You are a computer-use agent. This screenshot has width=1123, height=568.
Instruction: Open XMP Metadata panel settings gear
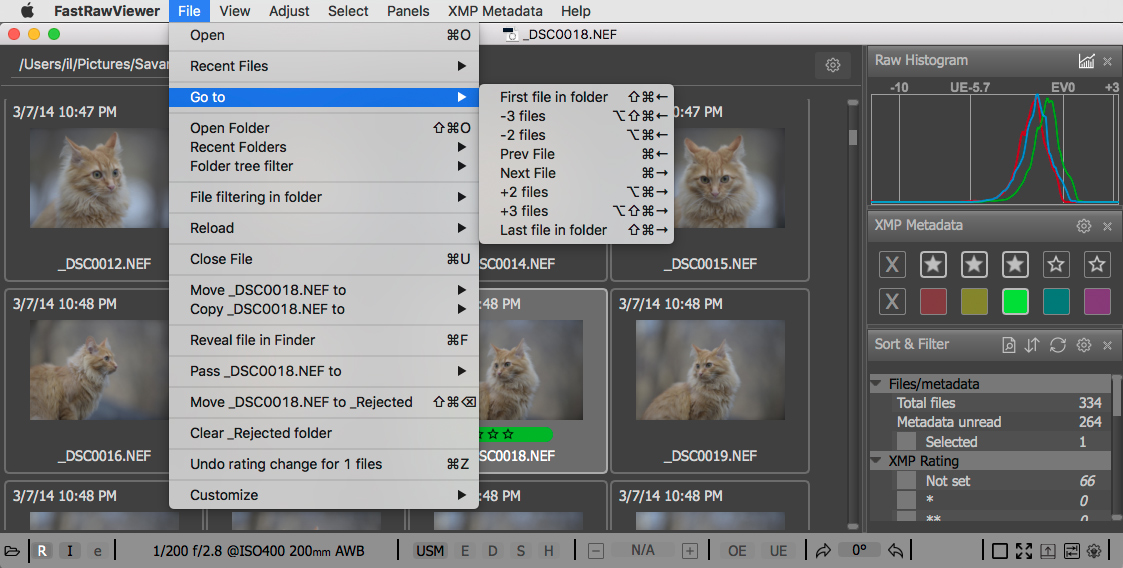pos(1083,226)
